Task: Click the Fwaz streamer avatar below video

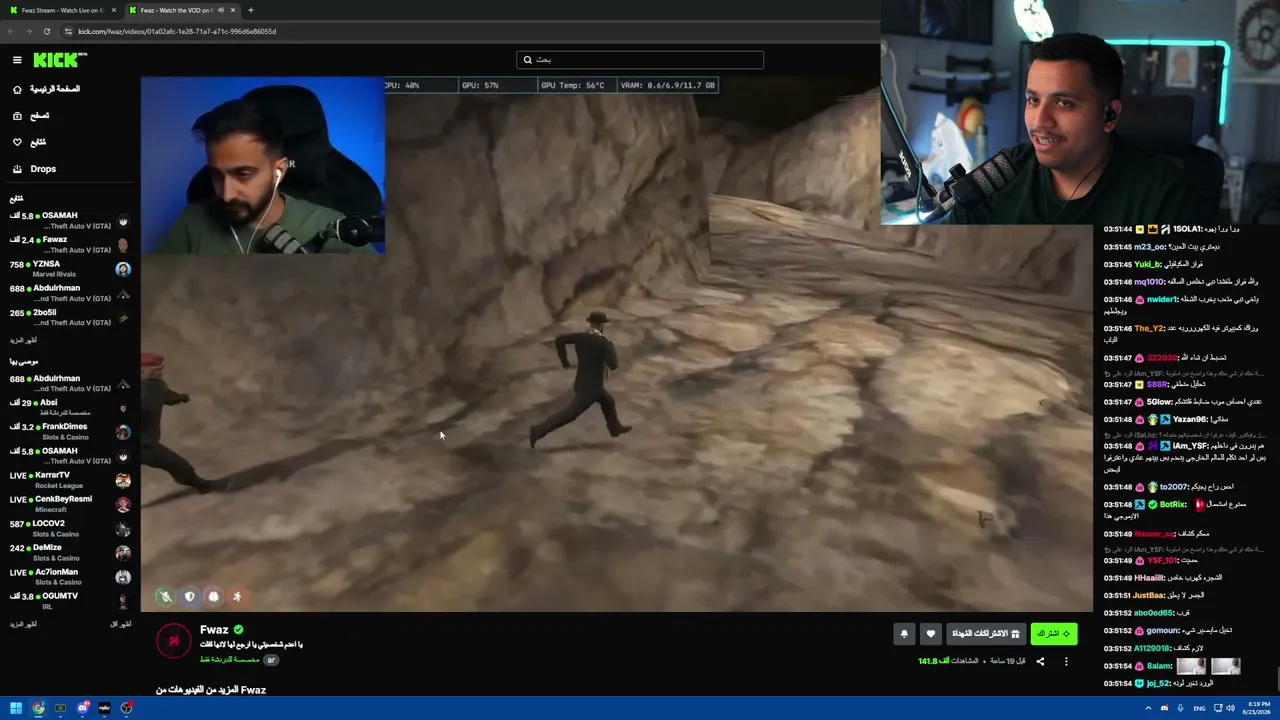Action: tap(174, 640)
